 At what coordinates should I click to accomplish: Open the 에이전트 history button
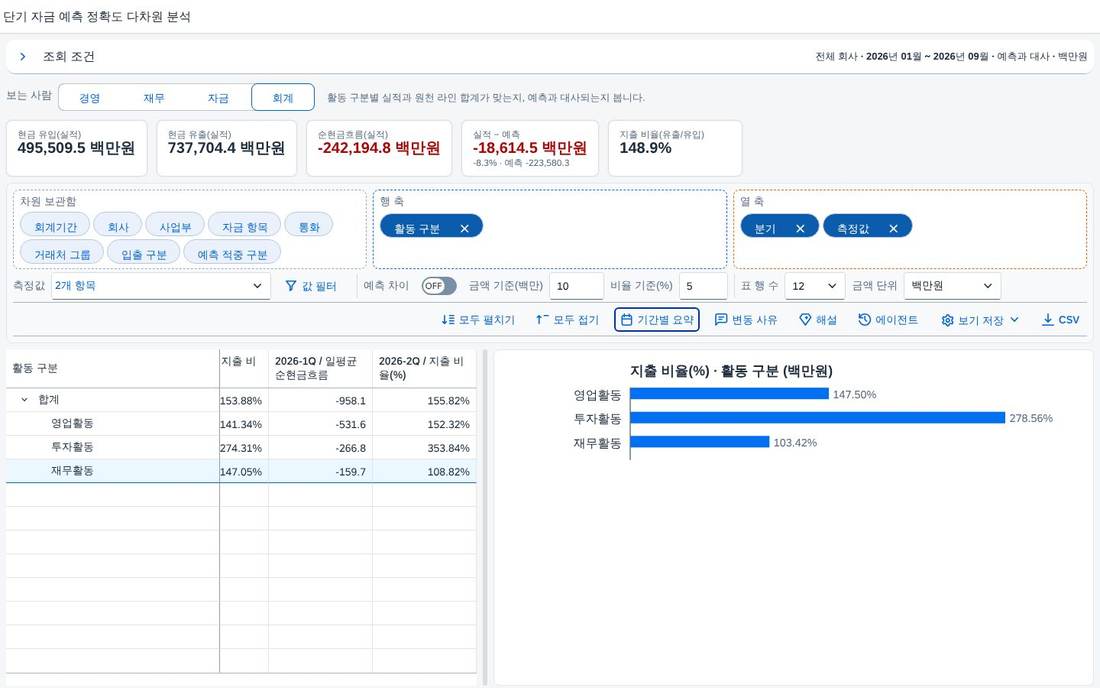(888, 320)
